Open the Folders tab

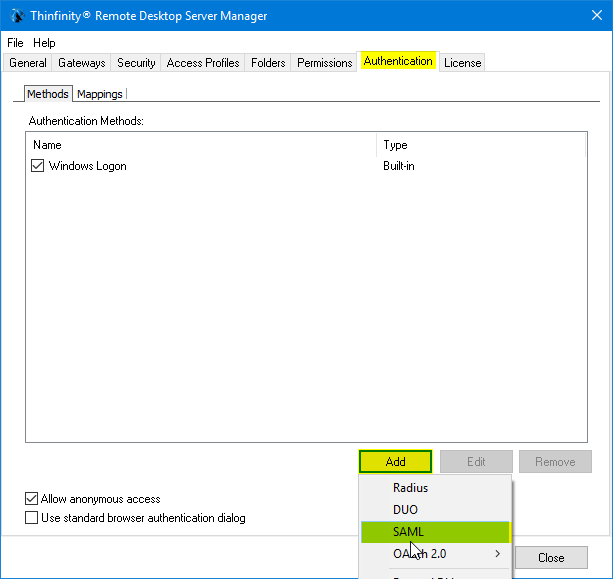pyautogui.click(x=268, y=63)
